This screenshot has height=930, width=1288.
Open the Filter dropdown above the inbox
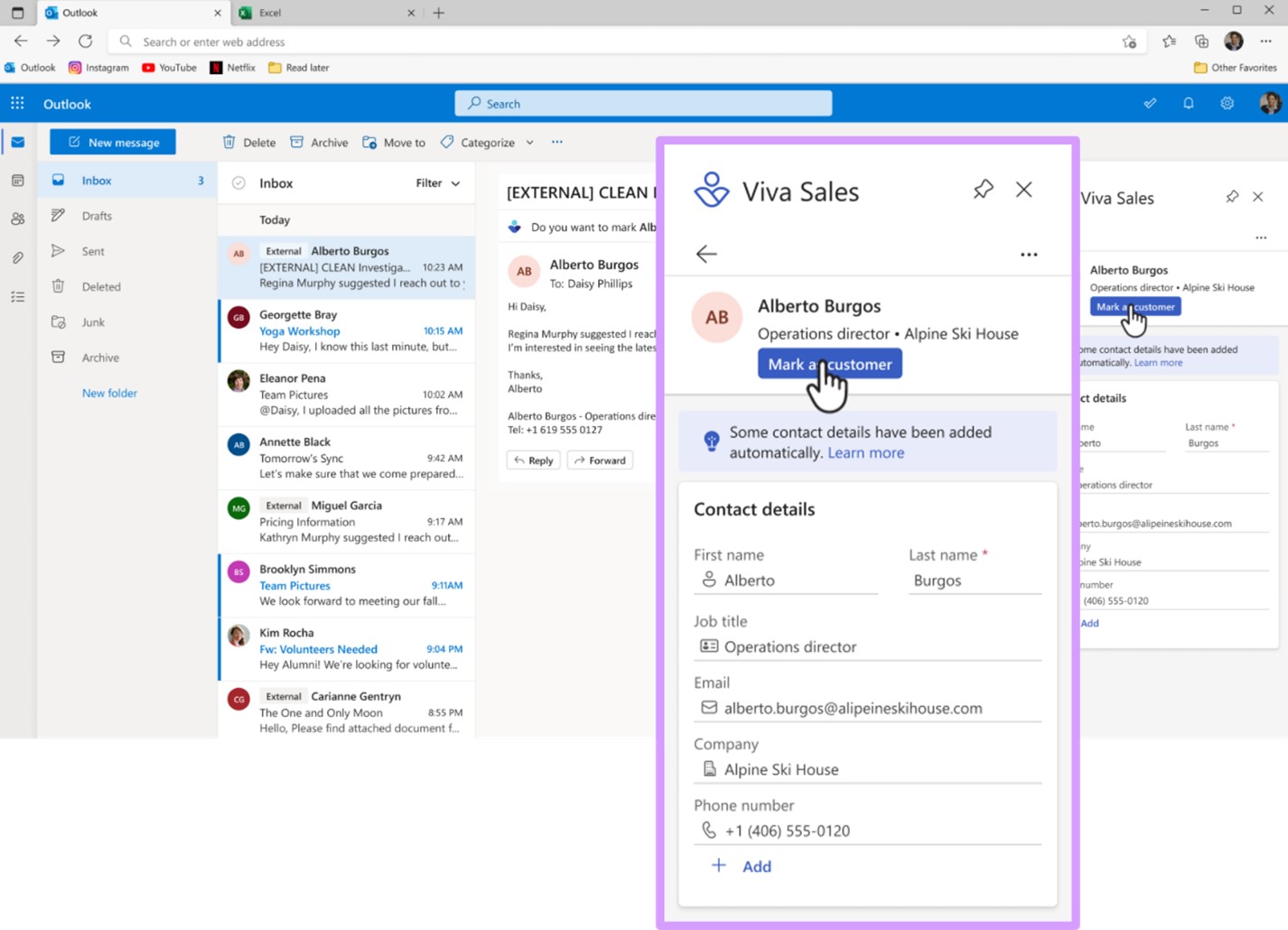point(435,182)
